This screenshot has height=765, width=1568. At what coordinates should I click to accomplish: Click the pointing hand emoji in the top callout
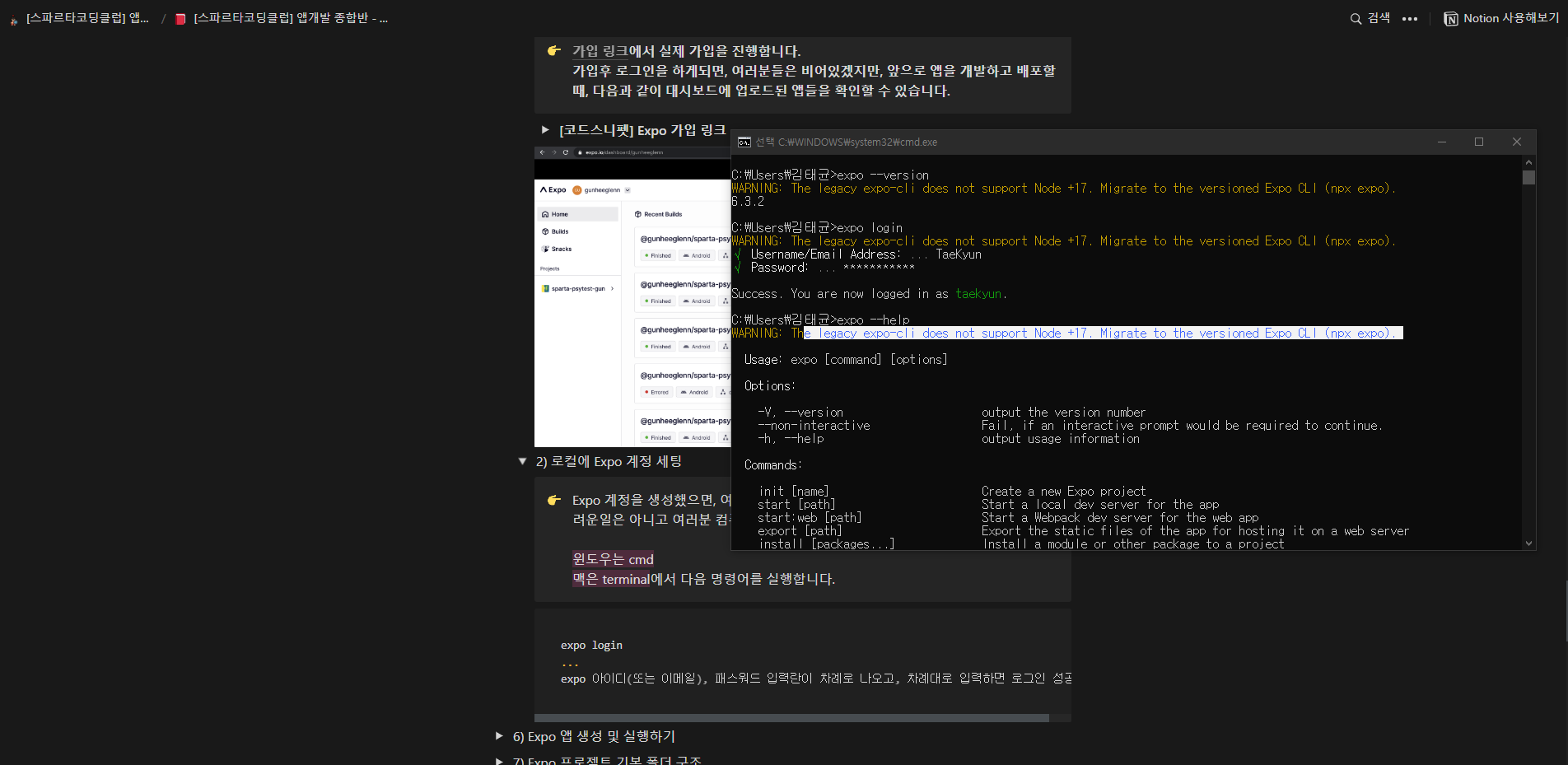(x=554, y=51)
